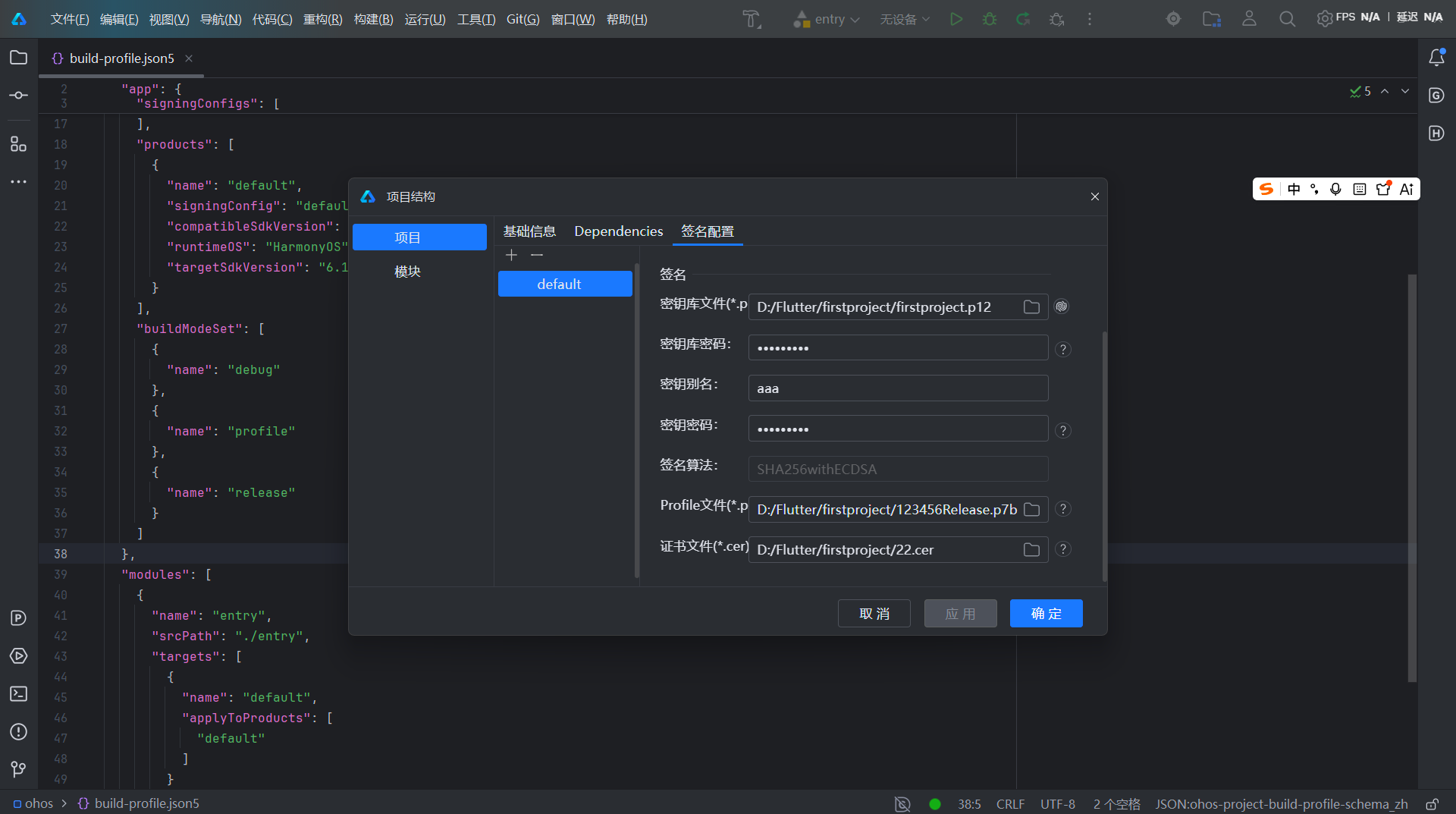Show help for keystore password

click(x=1063, y=350)
